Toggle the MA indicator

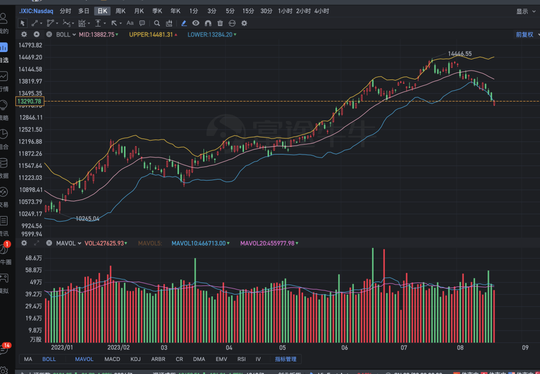coord(28,359)
